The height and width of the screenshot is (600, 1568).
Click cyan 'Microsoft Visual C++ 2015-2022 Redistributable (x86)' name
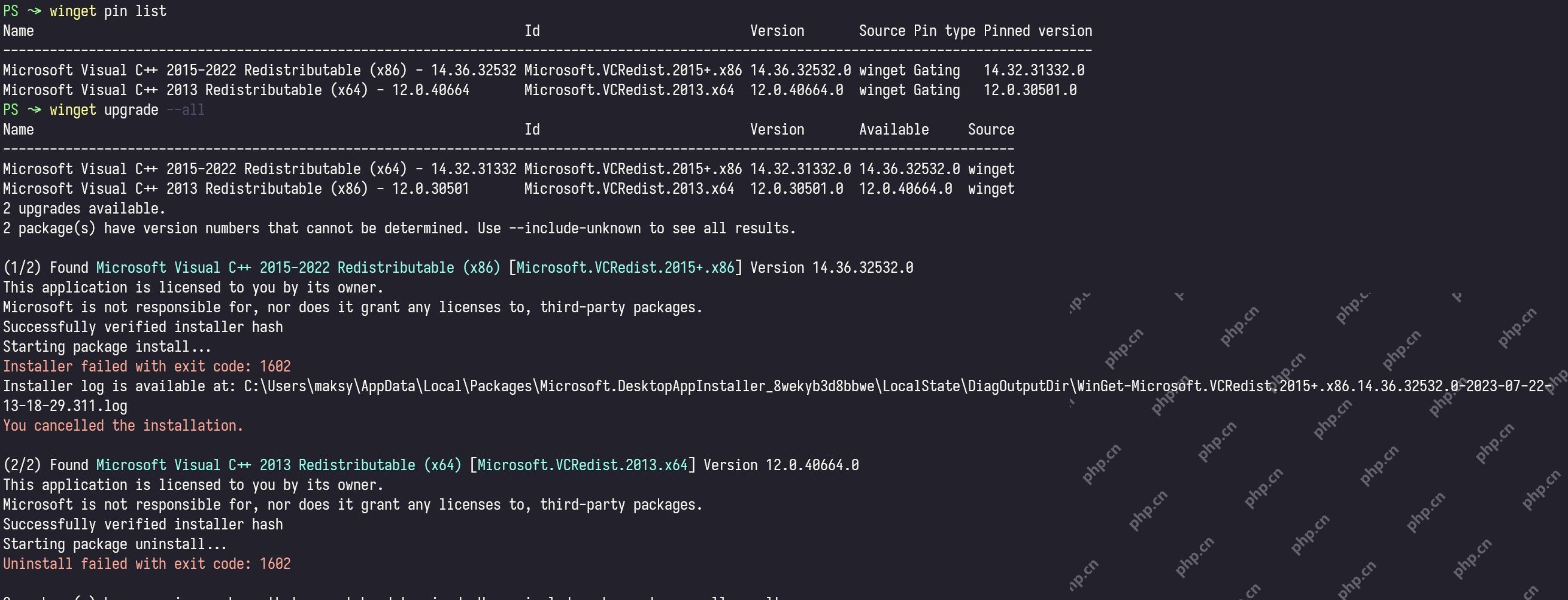[x=298, y=267]
